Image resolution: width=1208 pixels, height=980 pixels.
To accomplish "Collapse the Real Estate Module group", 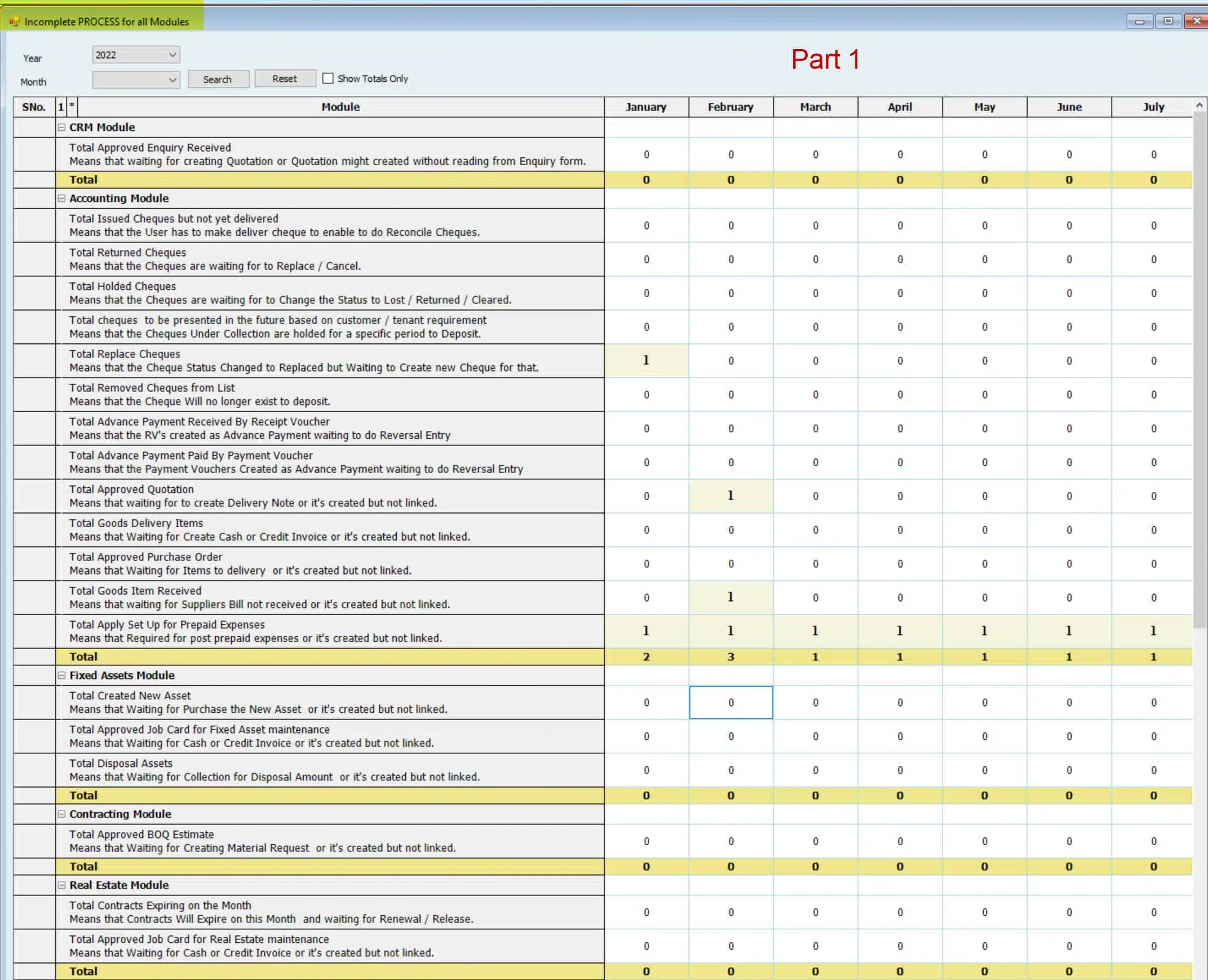I will point(61,886).
